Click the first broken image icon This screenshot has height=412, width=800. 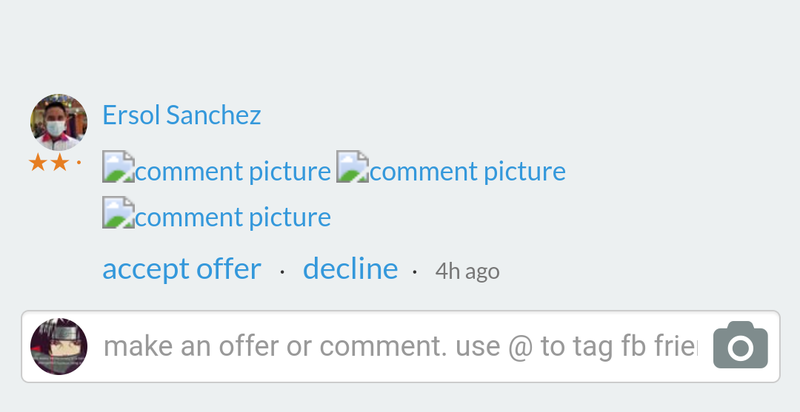tap(118, 166)
